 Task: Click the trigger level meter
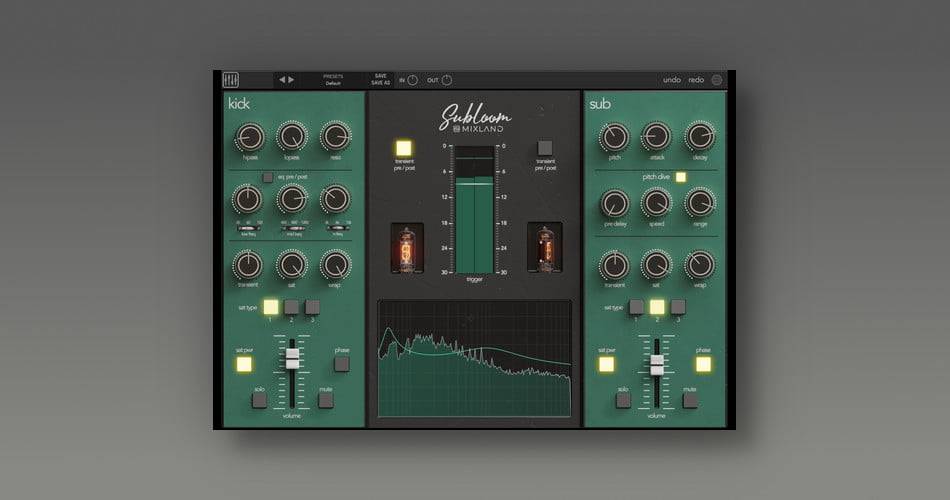[x=474, y=210]
